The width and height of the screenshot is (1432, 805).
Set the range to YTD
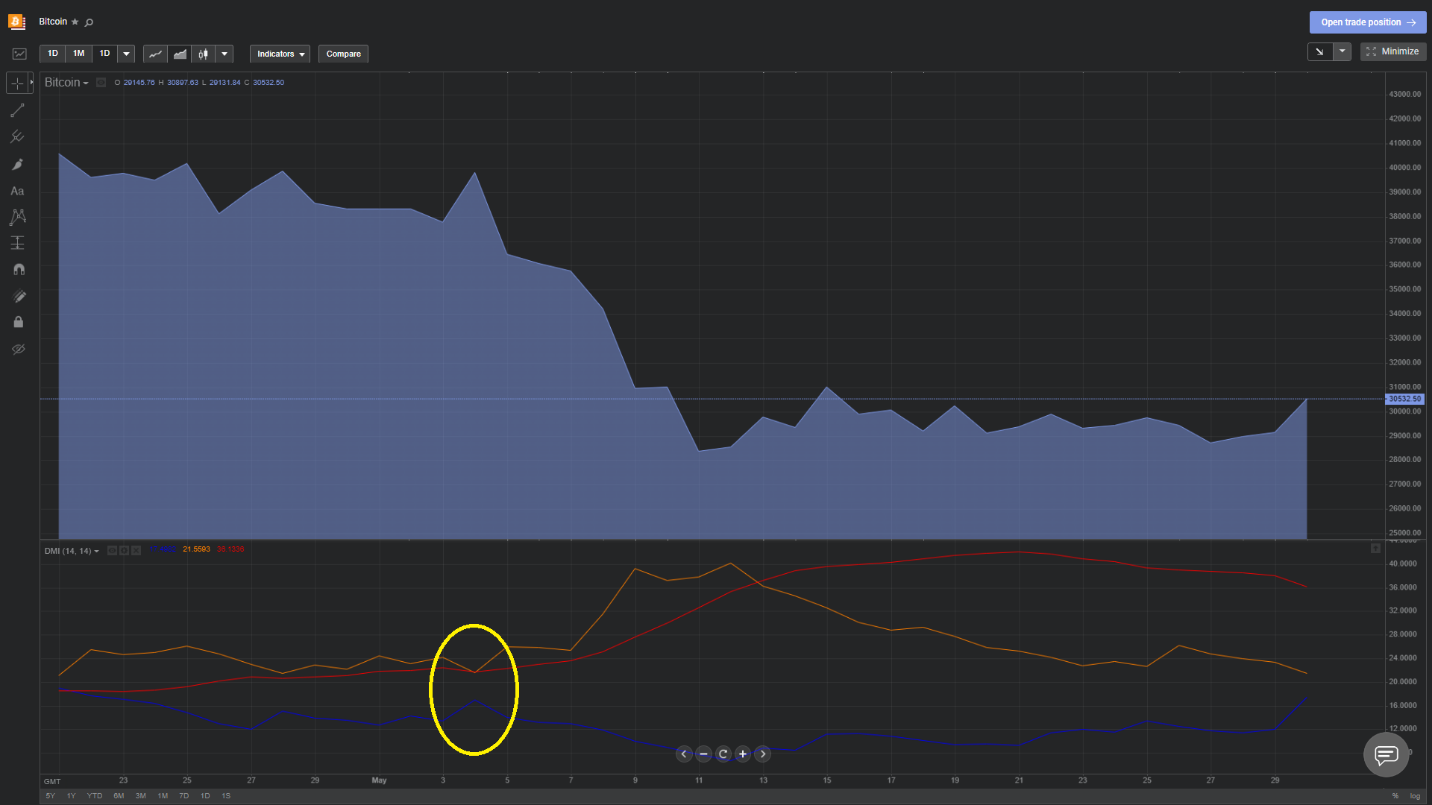point(94,796)
